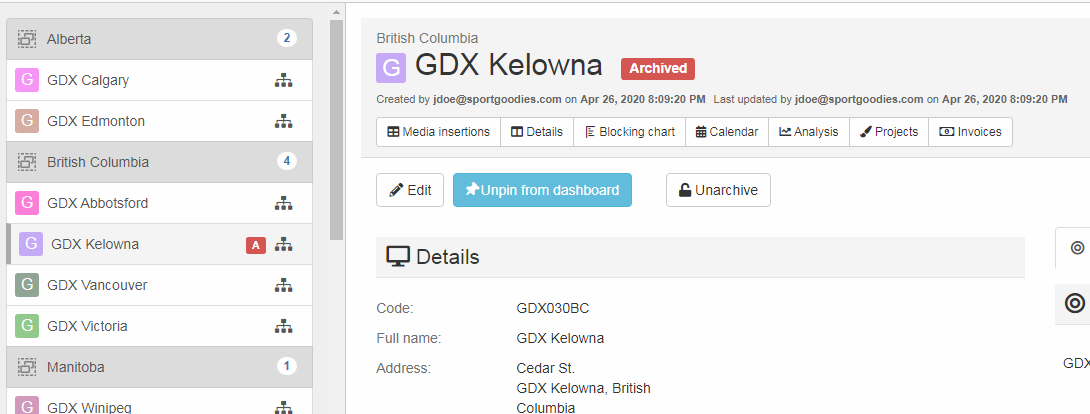Unpin GDX Kelowna from dashboard

(542, 190)
